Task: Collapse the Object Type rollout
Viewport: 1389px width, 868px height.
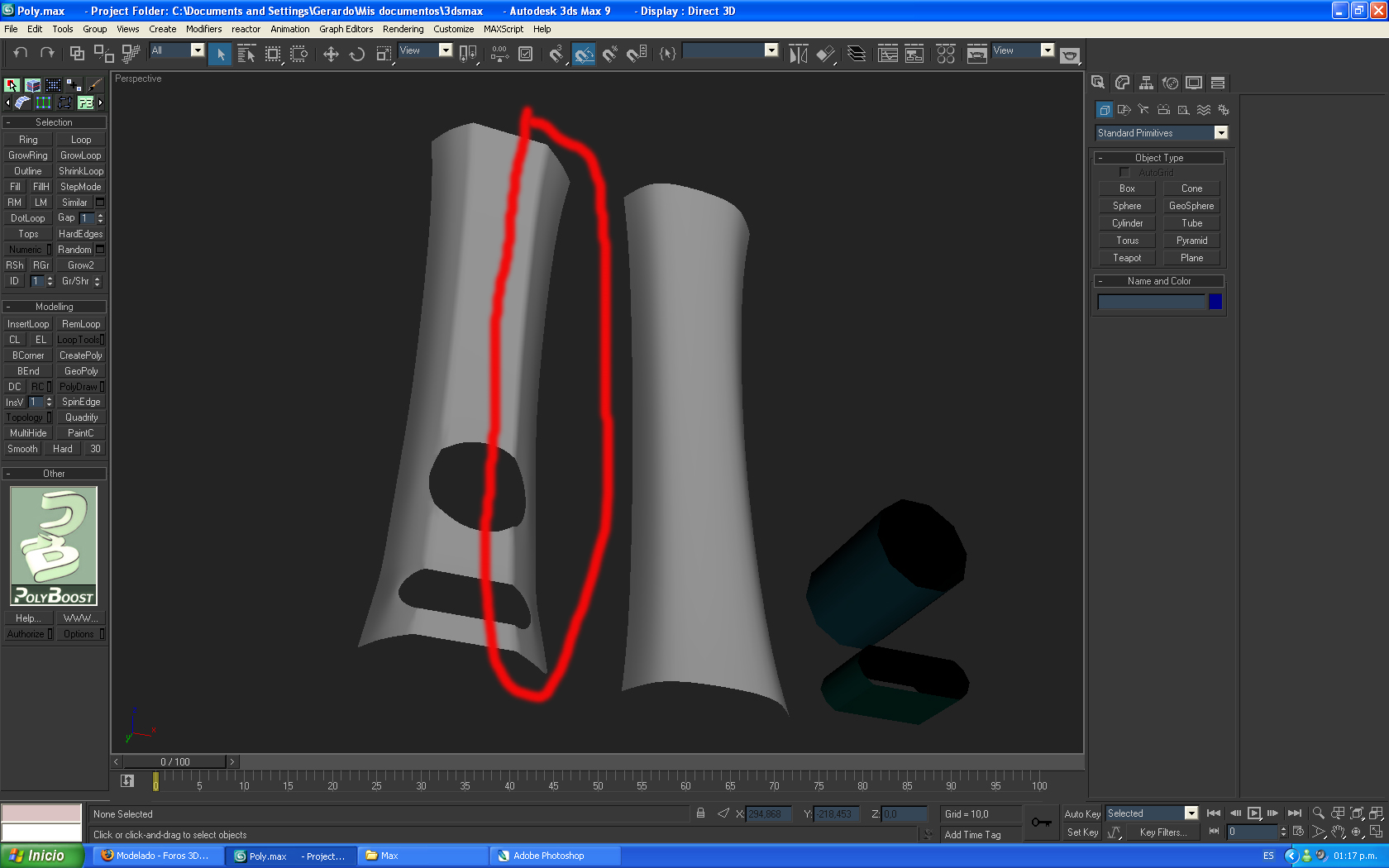Action: [x=1159, y=158]
